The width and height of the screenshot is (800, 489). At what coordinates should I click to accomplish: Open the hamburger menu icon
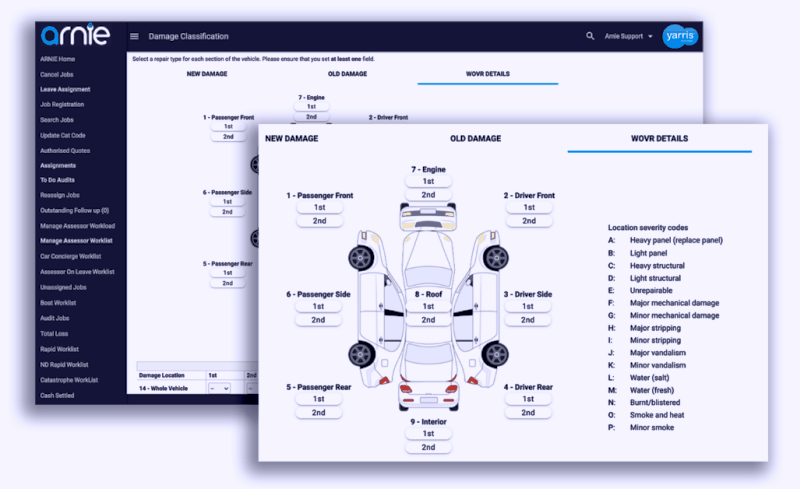[134, 36]
